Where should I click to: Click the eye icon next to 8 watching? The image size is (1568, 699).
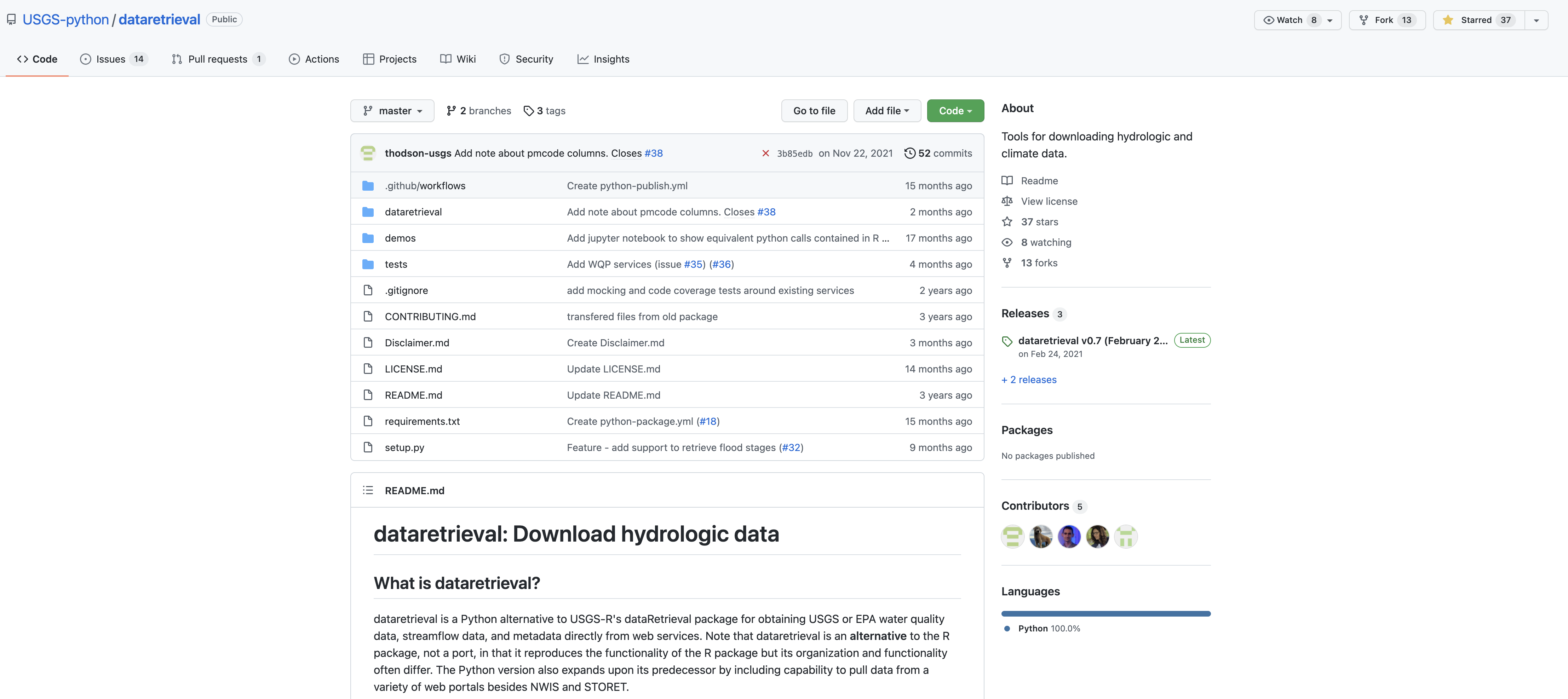(x=1007, y=242)
